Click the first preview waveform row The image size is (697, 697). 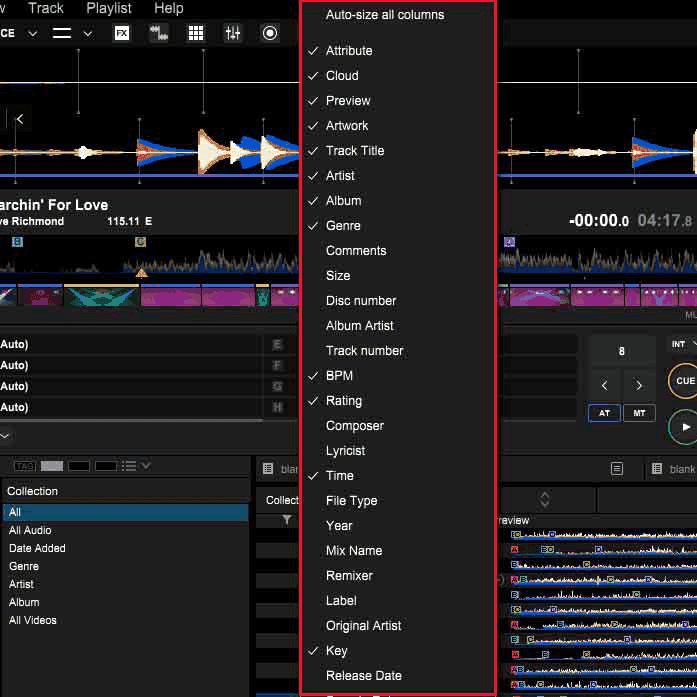point(604,535)
